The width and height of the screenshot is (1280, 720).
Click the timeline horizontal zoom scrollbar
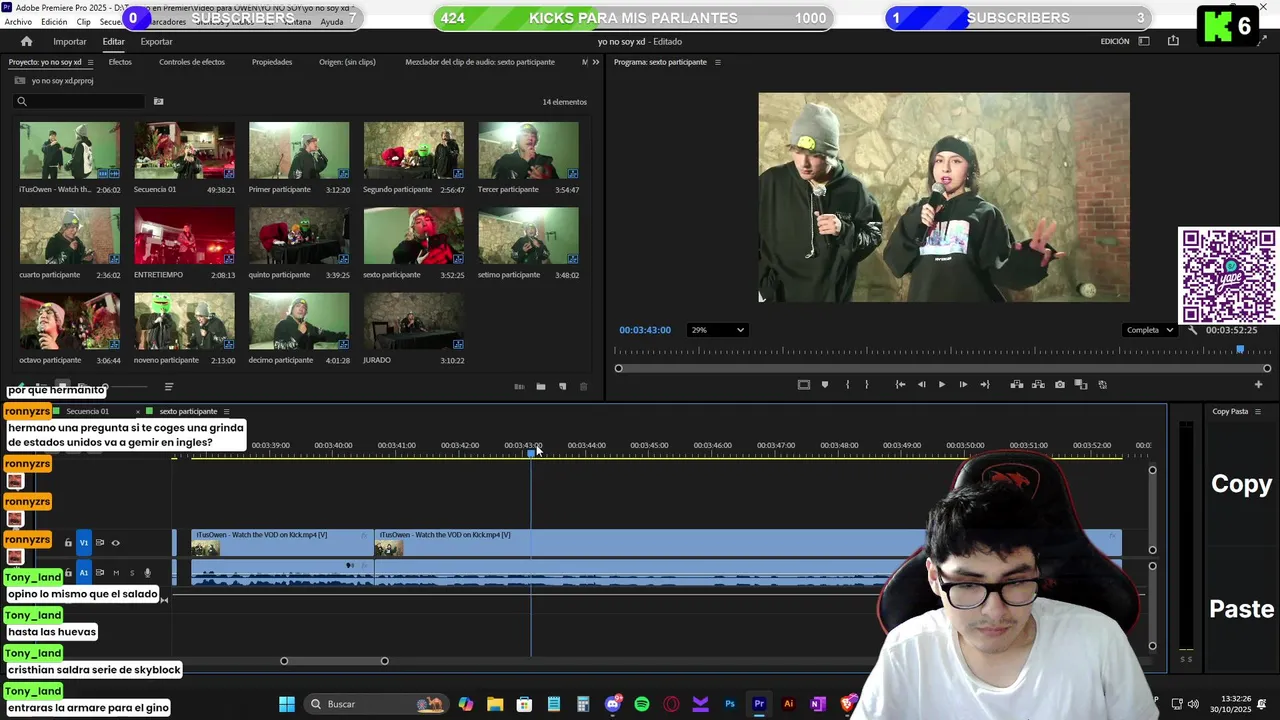coord(334,661)
